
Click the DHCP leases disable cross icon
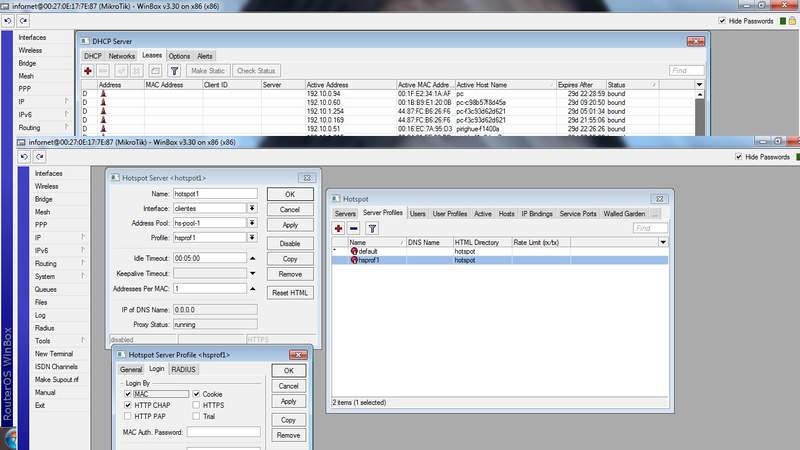pyautogui.click(x=137, y=71)
